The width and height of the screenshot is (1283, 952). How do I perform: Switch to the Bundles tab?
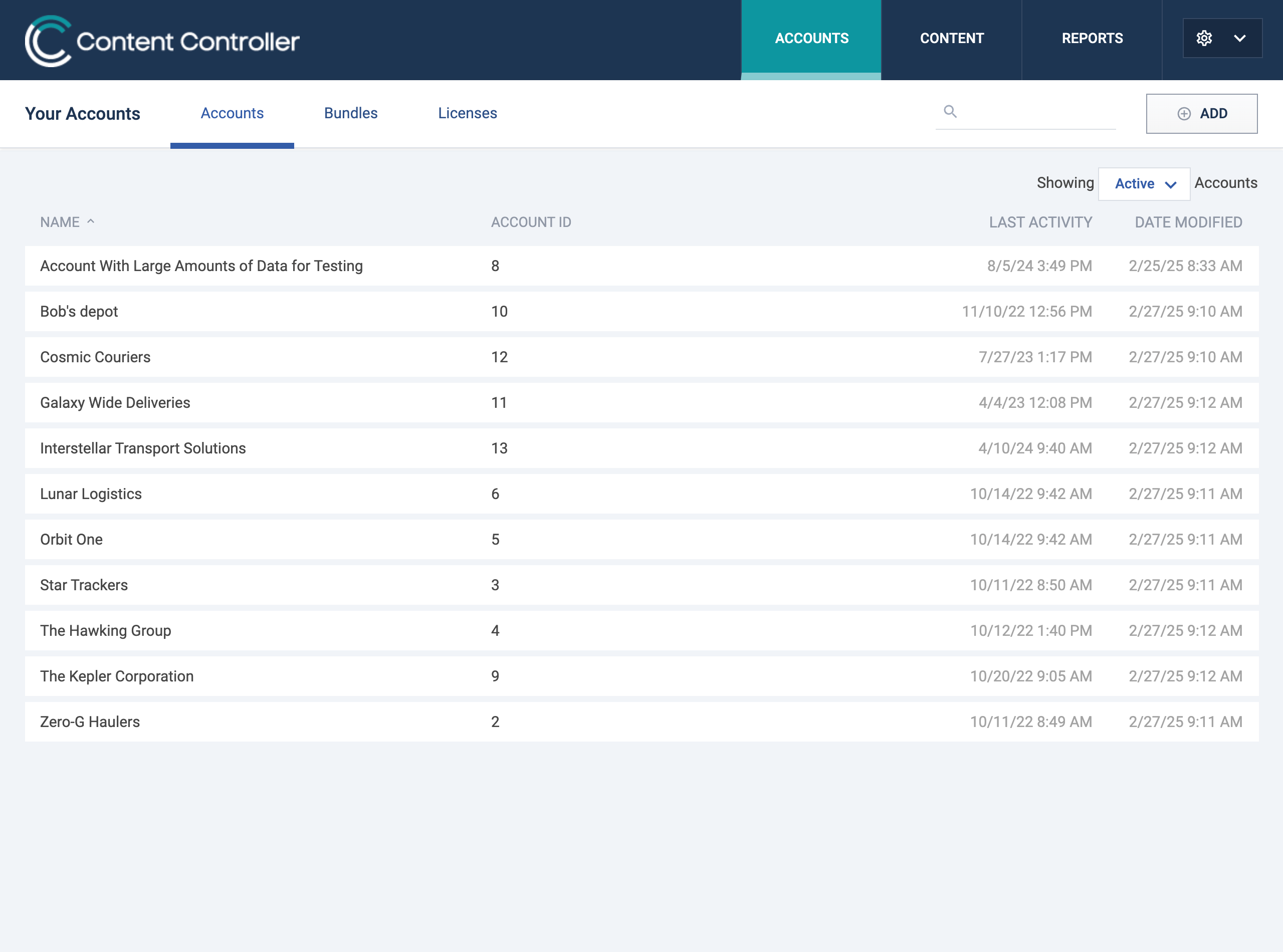tap(350, 113)
